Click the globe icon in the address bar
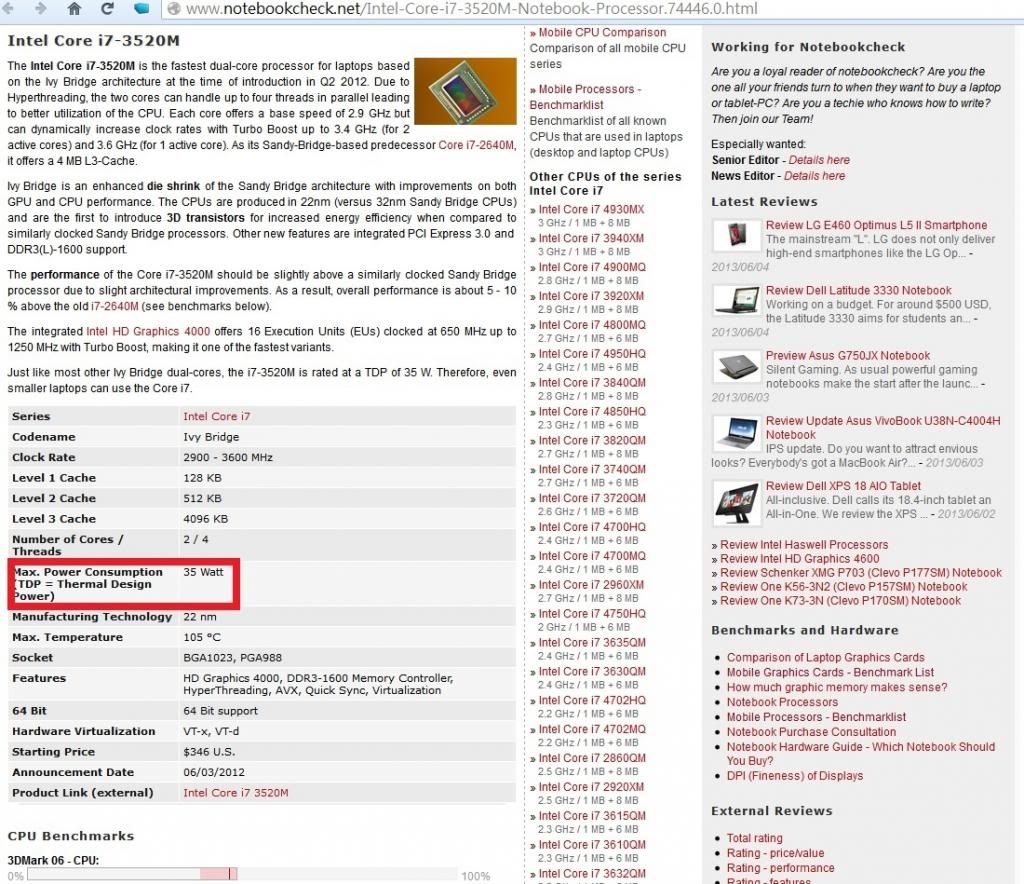This screenshot has height=884, width=1024. [174, 8]
